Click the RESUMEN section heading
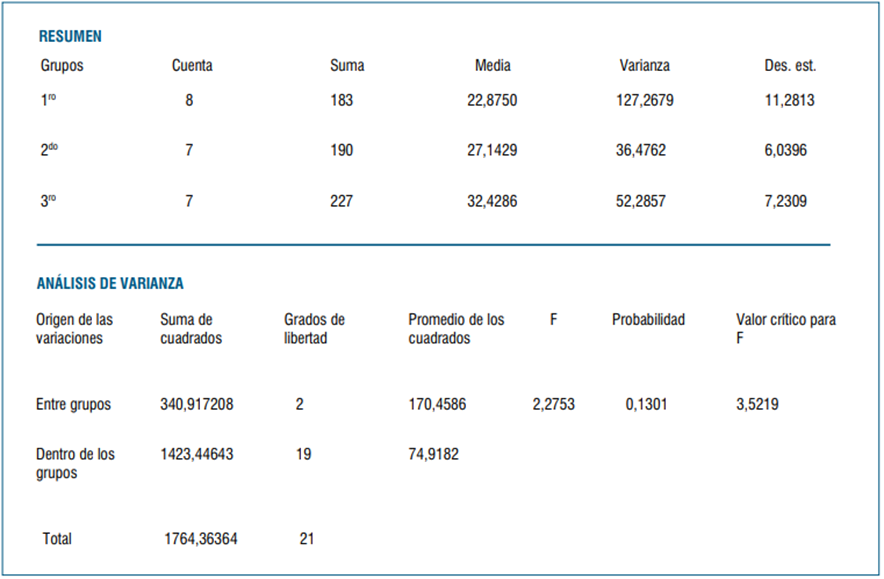 tap(70, 36)
